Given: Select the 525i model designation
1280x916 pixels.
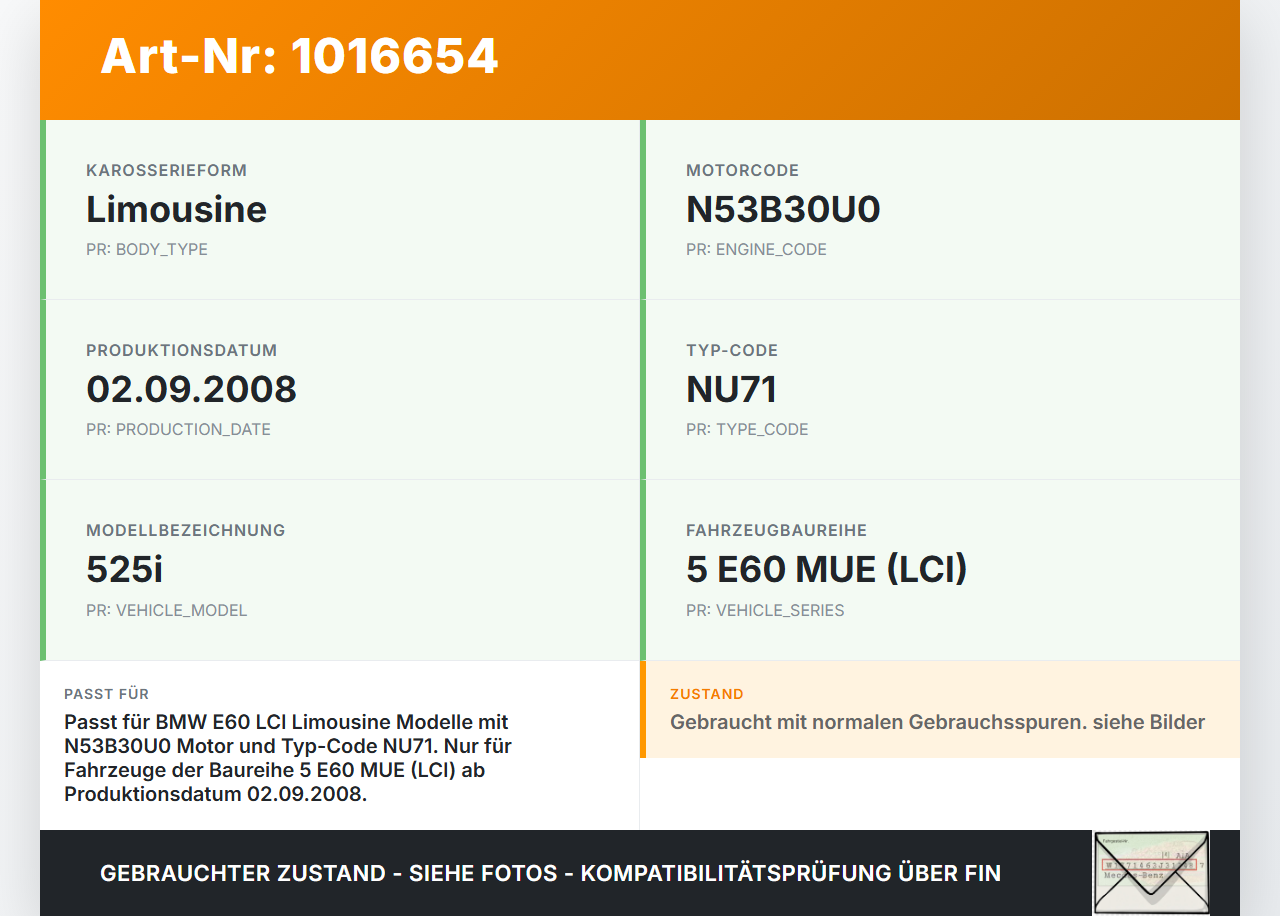Looking at the screenshot, I should pos(124,570).
